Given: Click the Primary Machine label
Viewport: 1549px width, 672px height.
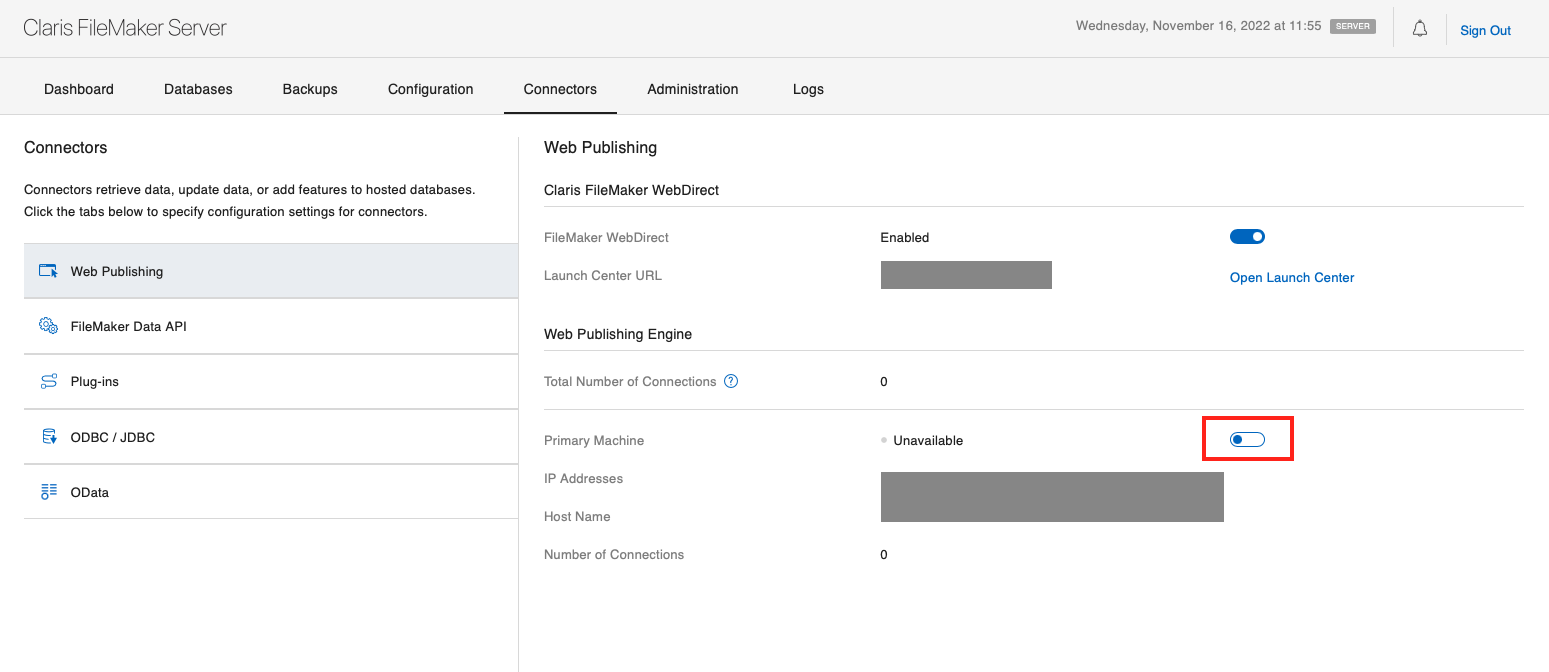Looking at the screenshot, I should click(594, 440).
